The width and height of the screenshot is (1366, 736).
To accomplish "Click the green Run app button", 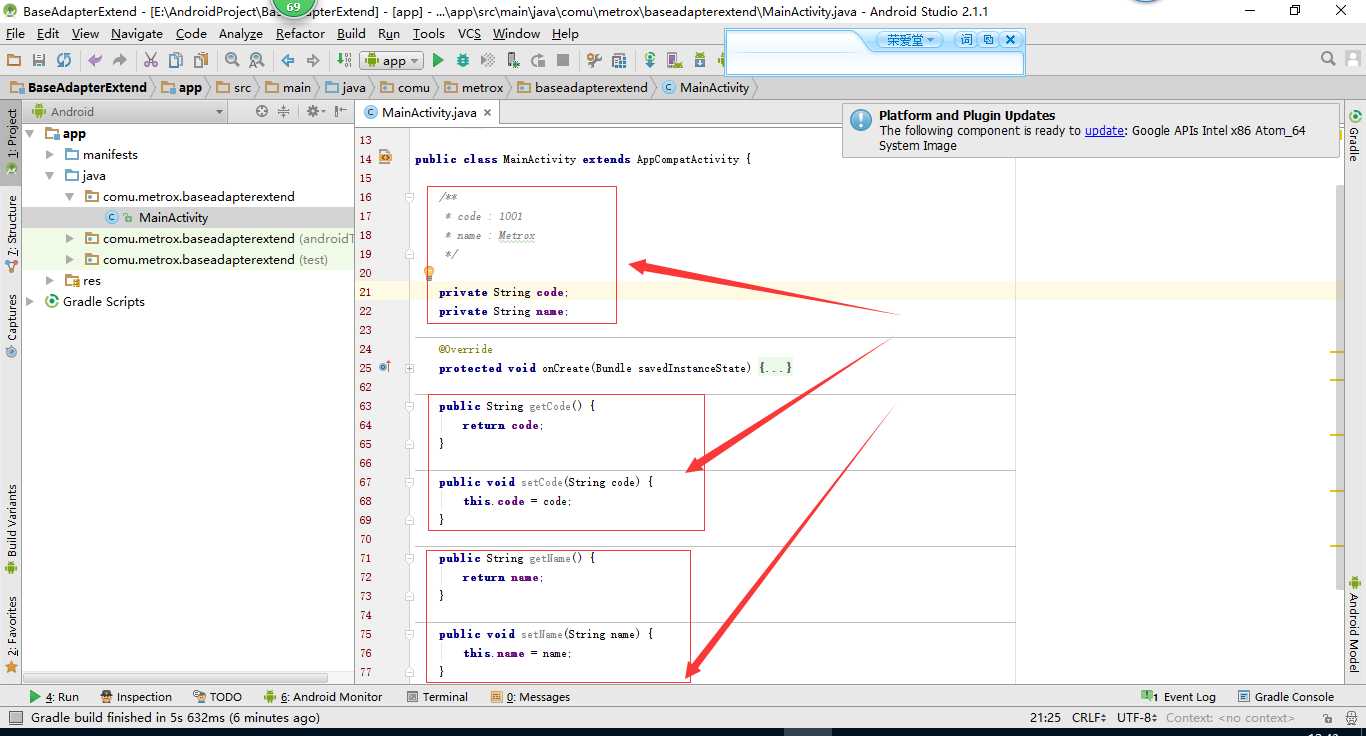I will point(438,60).
